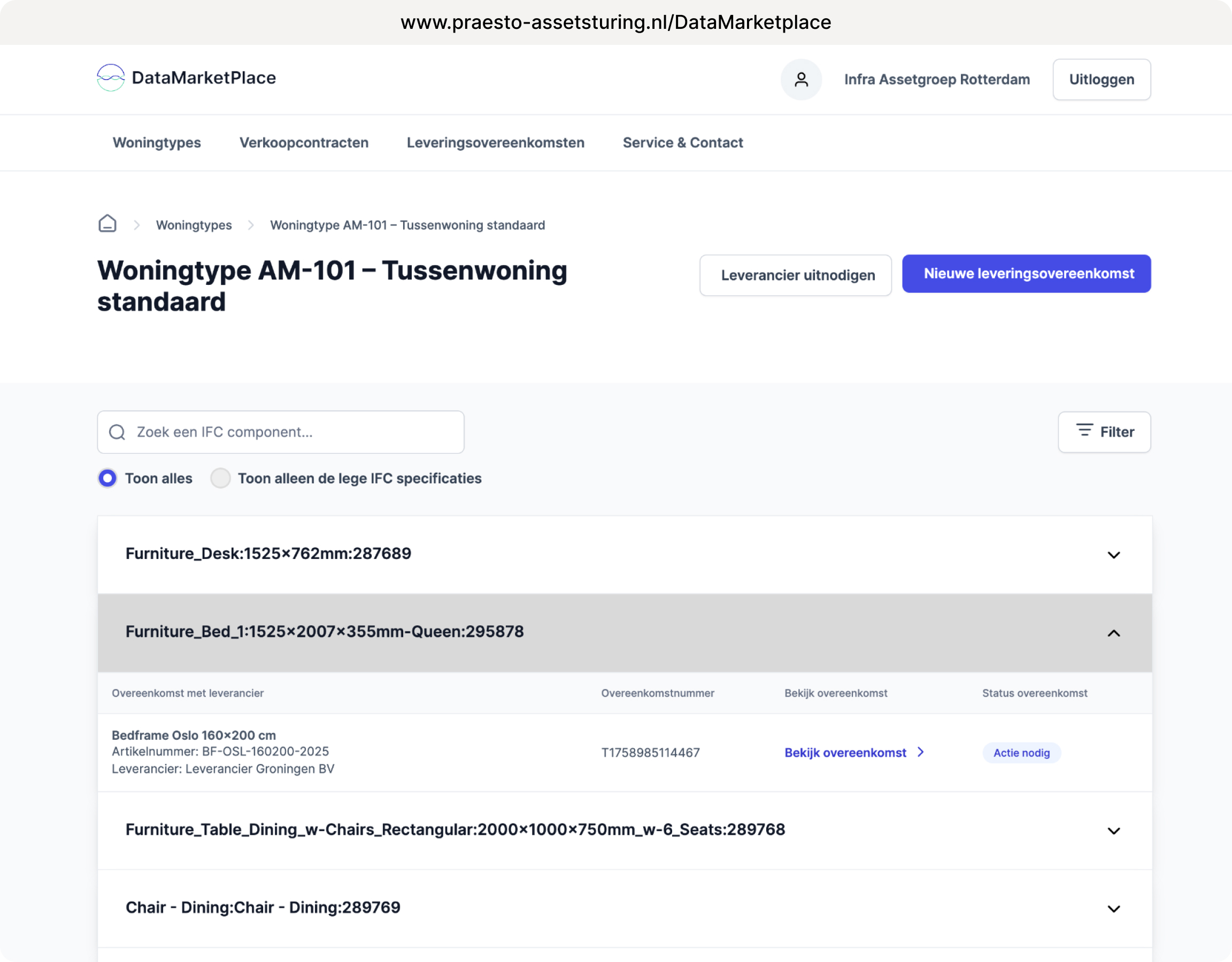Expand the Furniture_Desk component row
The image size is (1232, 962).
(x=1113, y=555)
